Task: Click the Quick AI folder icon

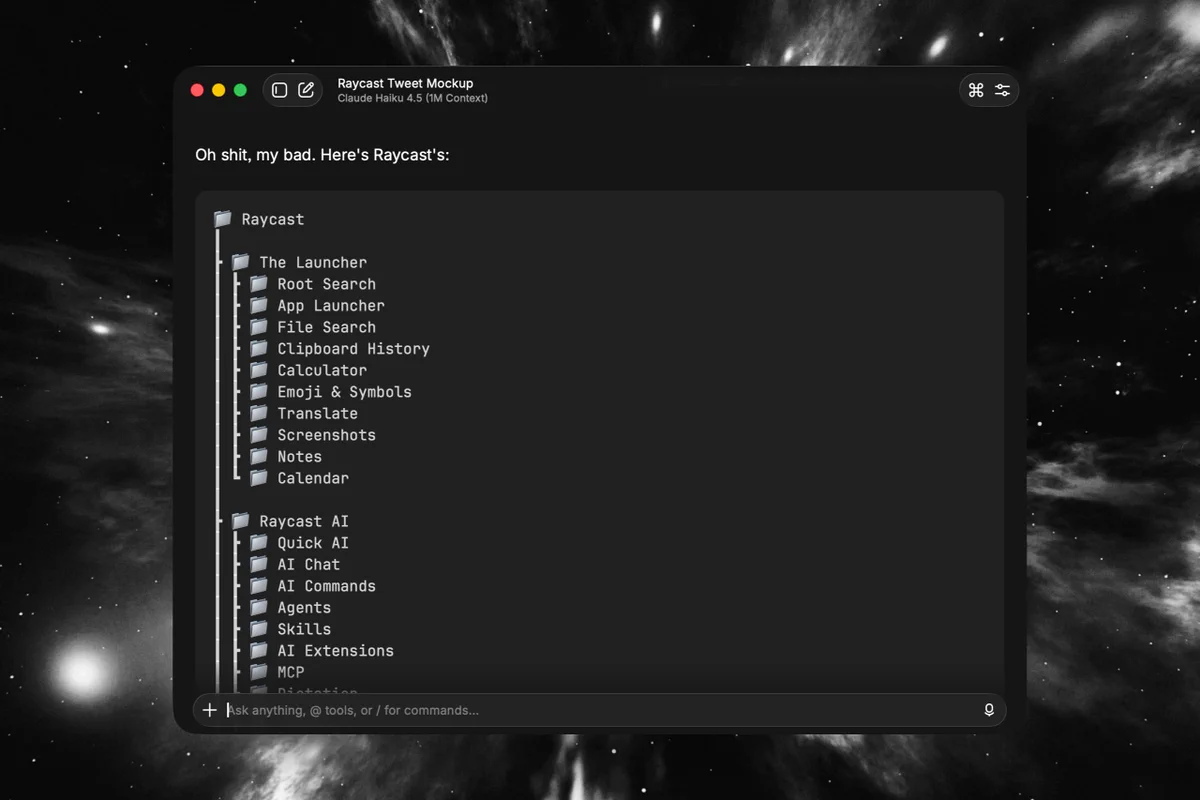Action: [x=259, y=542]
